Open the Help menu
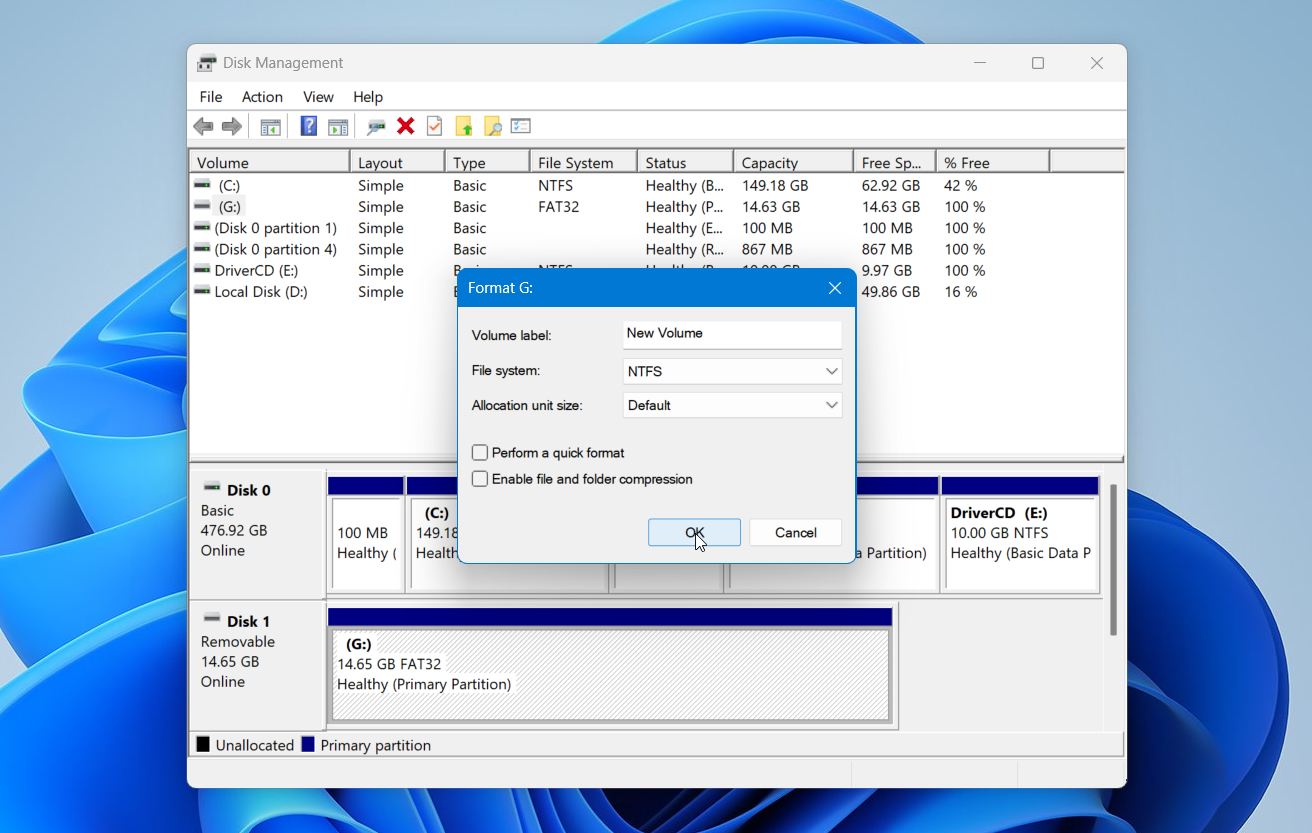Image resolution: width=1312 pixels, height=833 pixels. [x=368, y=97]
